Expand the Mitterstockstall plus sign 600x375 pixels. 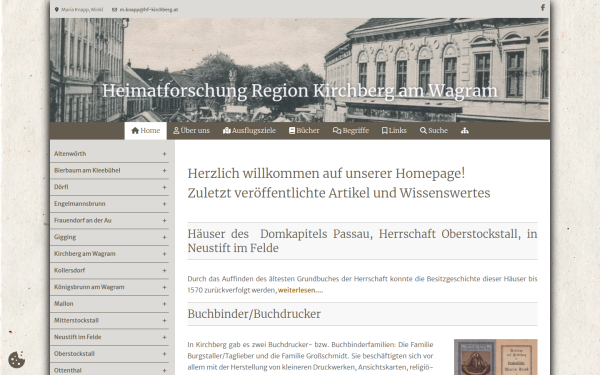164,320
